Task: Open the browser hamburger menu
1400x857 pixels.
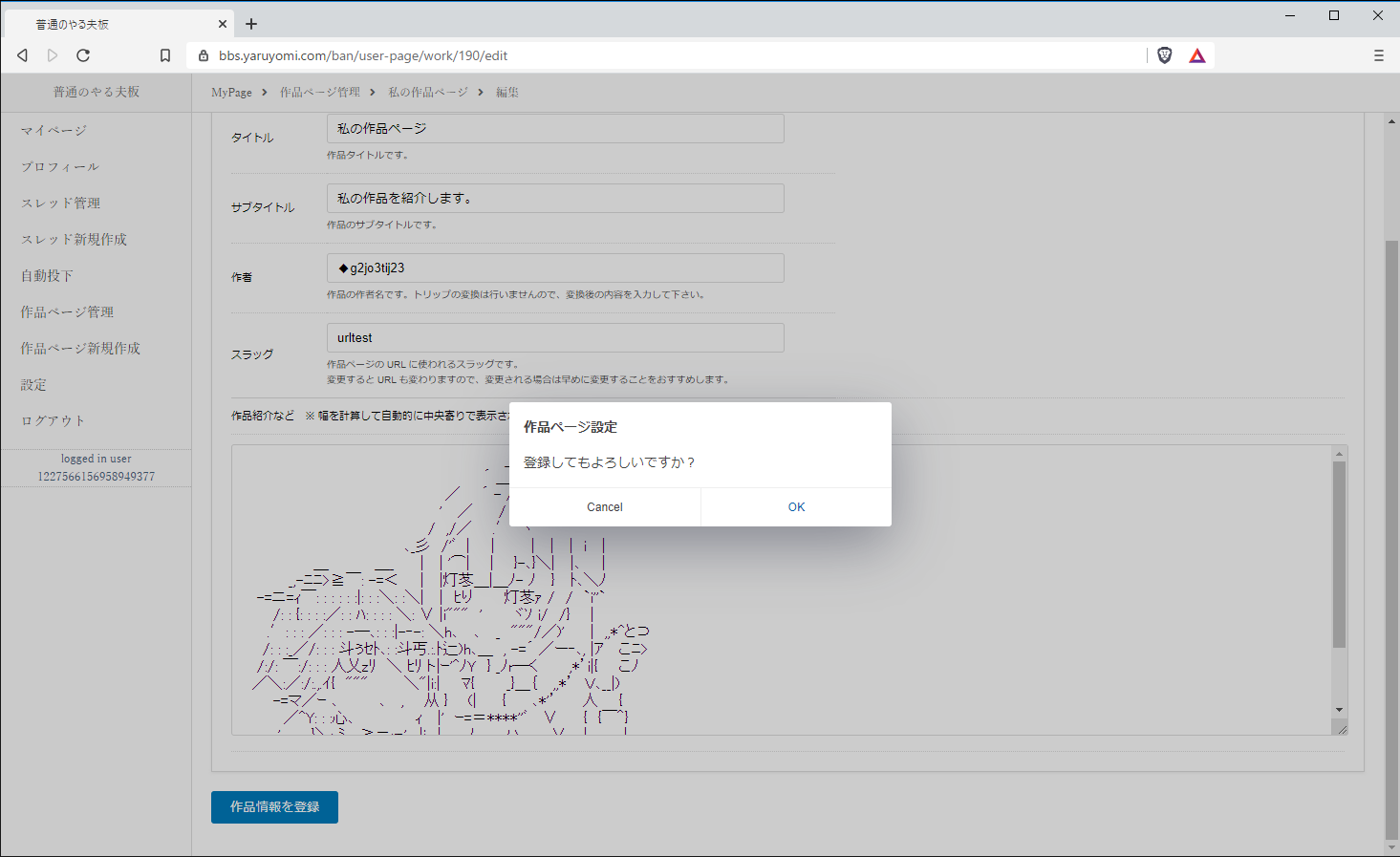Action: pyautogui.click(x=1379, y=55)
